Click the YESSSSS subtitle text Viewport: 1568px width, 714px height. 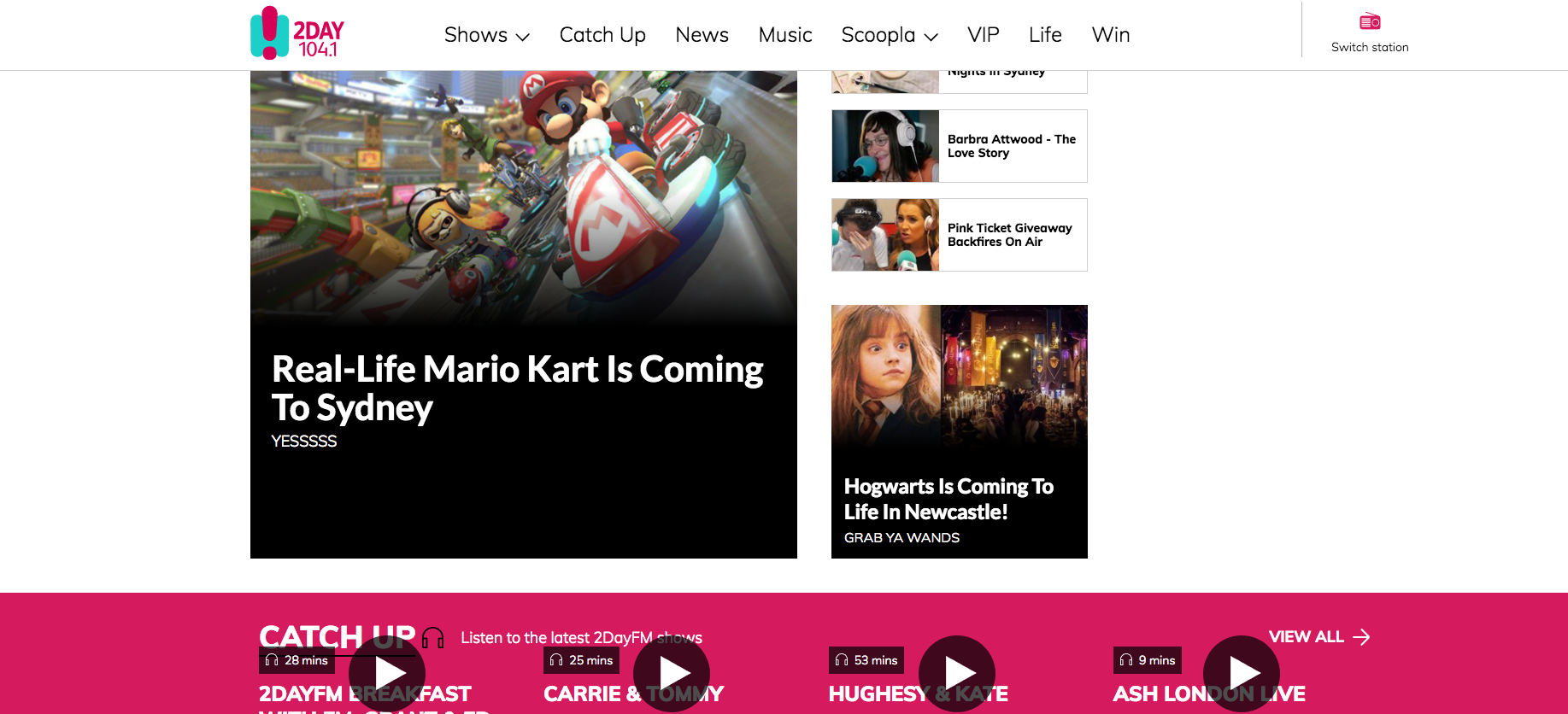pyautogui.click(x=303, y=442)
